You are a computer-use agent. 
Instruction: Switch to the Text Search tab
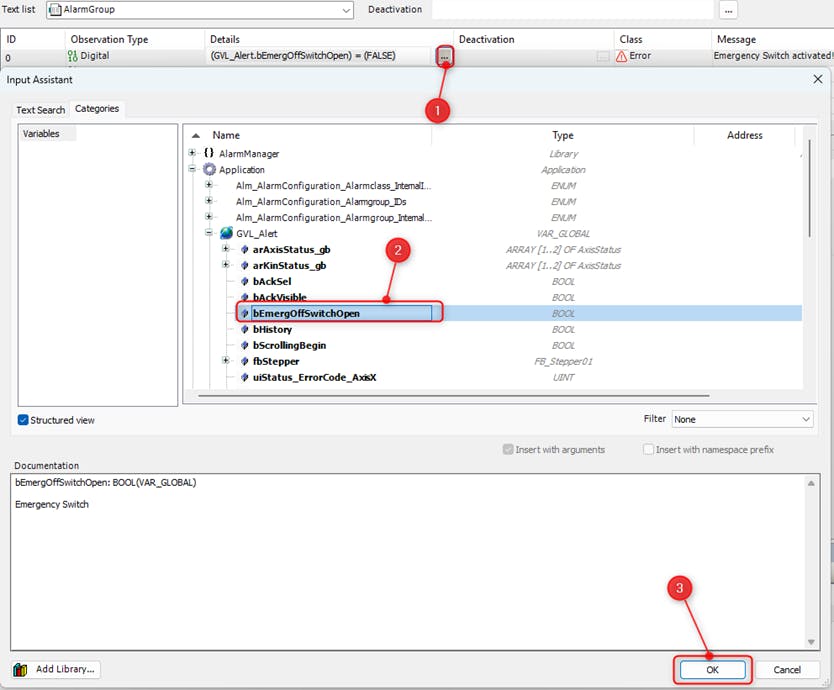pos(40,109)
